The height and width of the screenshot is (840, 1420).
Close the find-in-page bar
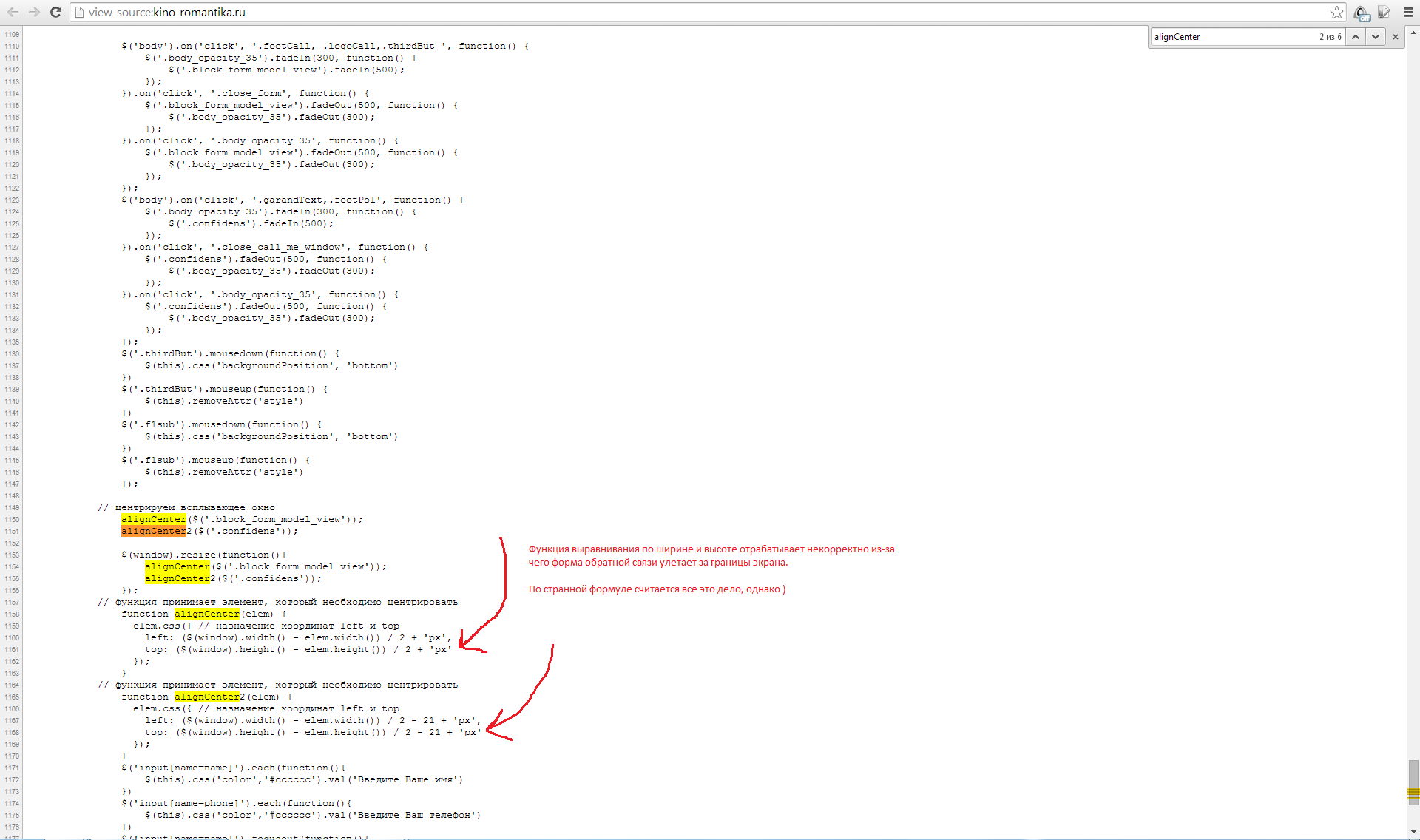tap(1396, 37)
